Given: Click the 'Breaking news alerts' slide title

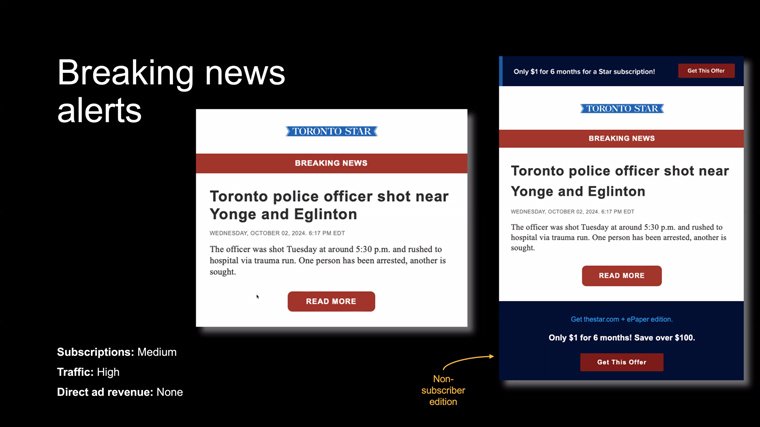Looking at the screenshot, I should click(x=171, y=91).
